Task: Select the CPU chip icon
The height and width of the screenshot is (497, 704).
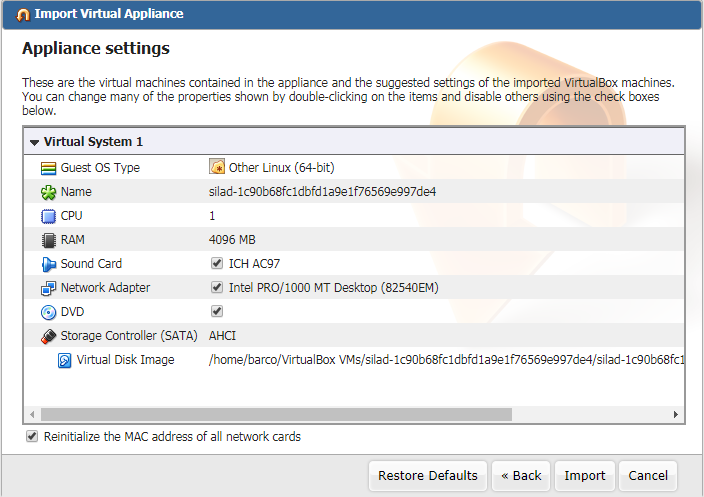Action: (48, 216)
